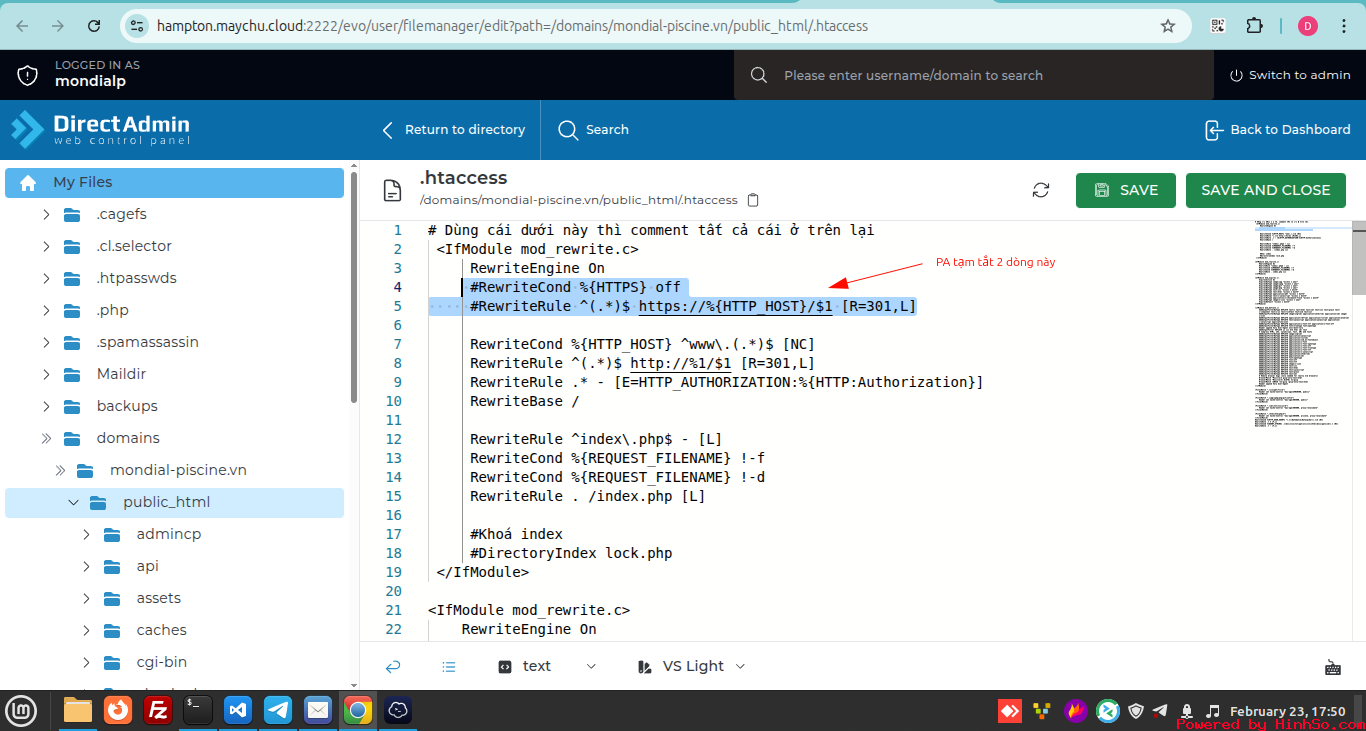Image resolution: width=1366 pixels, height=731 pixels.
Task: Click the My Files home icon
Action: coord(28,182)
